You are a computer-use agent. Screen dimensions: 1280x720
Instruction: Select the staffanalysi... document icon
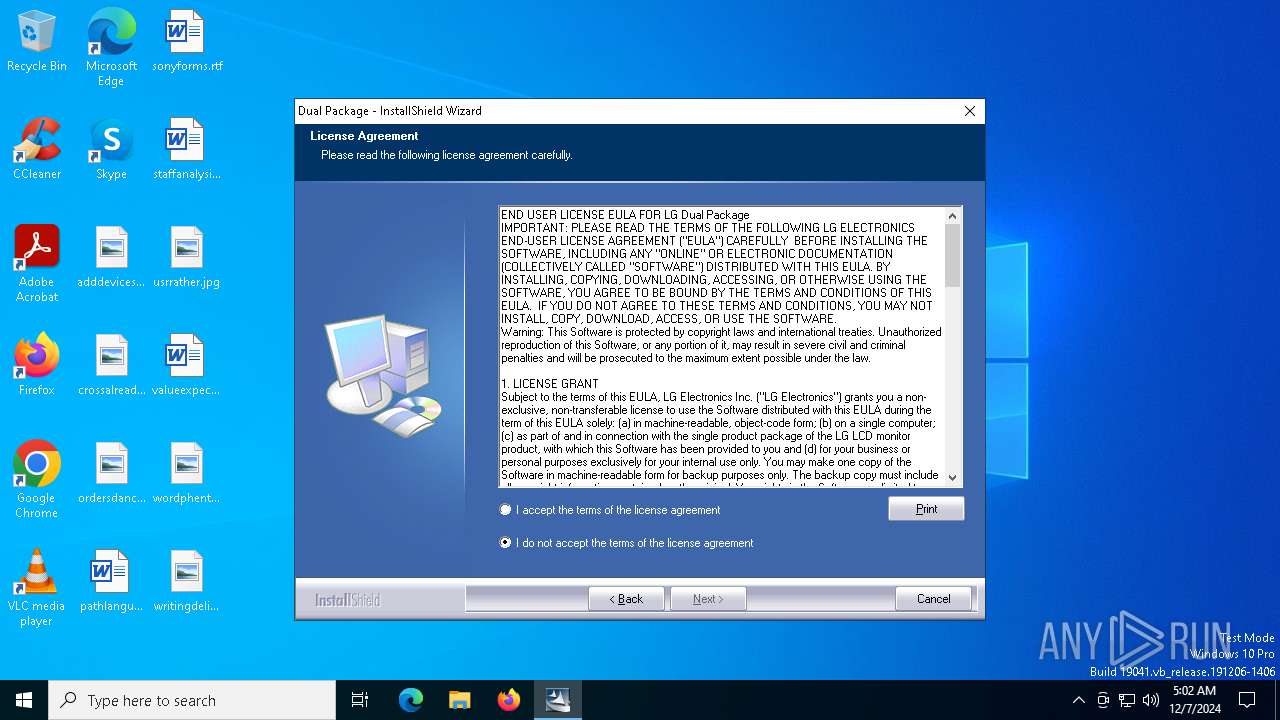(x=187, y=149)
